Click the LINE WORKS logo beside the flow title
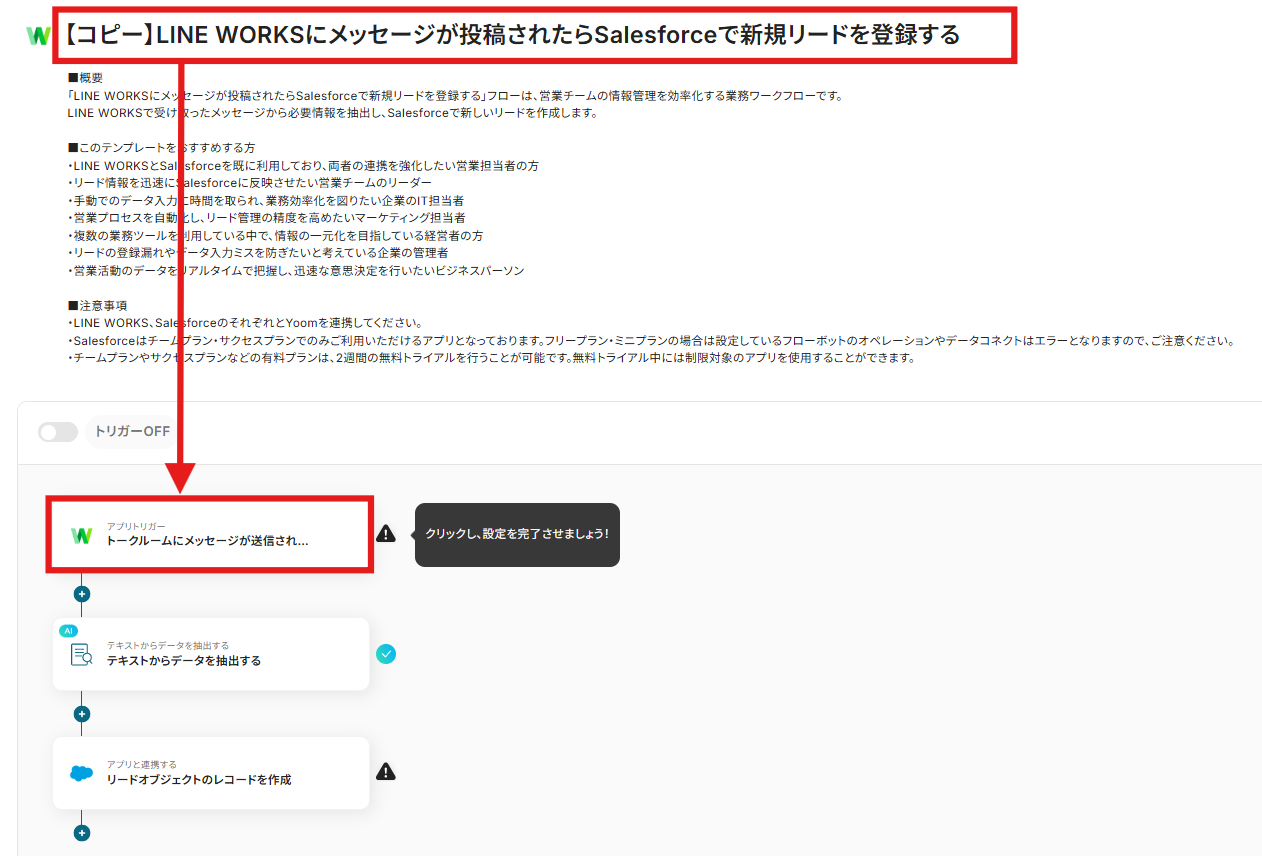 pos(38,36)
